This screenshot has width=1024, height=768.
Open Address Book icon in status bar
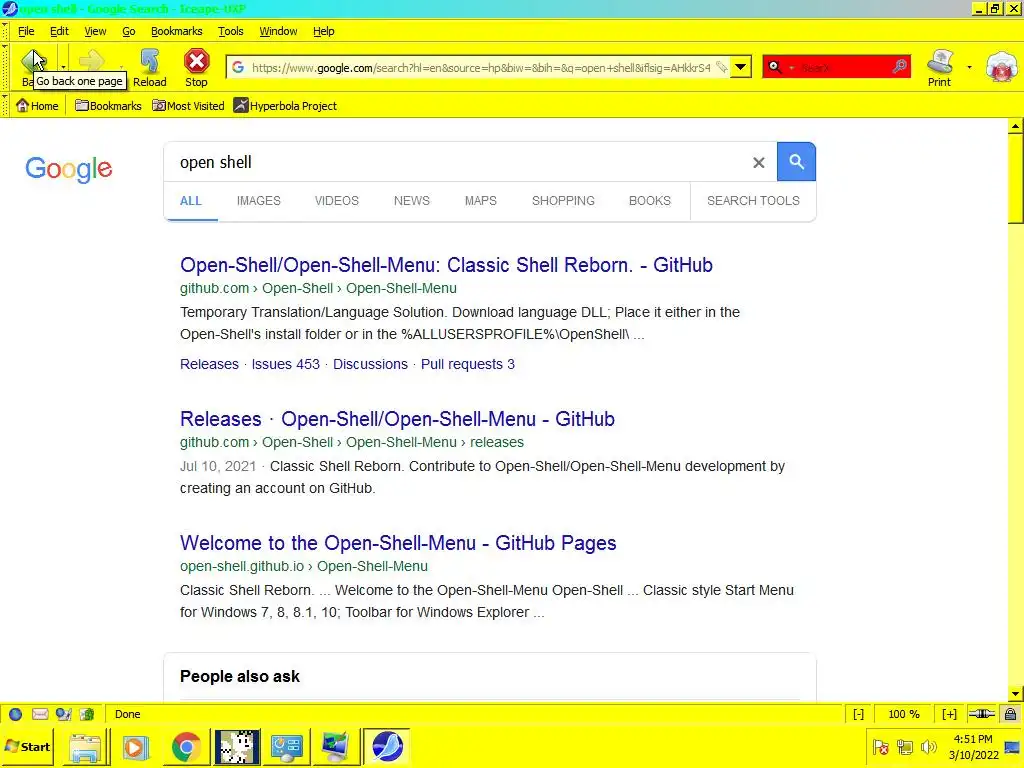click(87, 714)
